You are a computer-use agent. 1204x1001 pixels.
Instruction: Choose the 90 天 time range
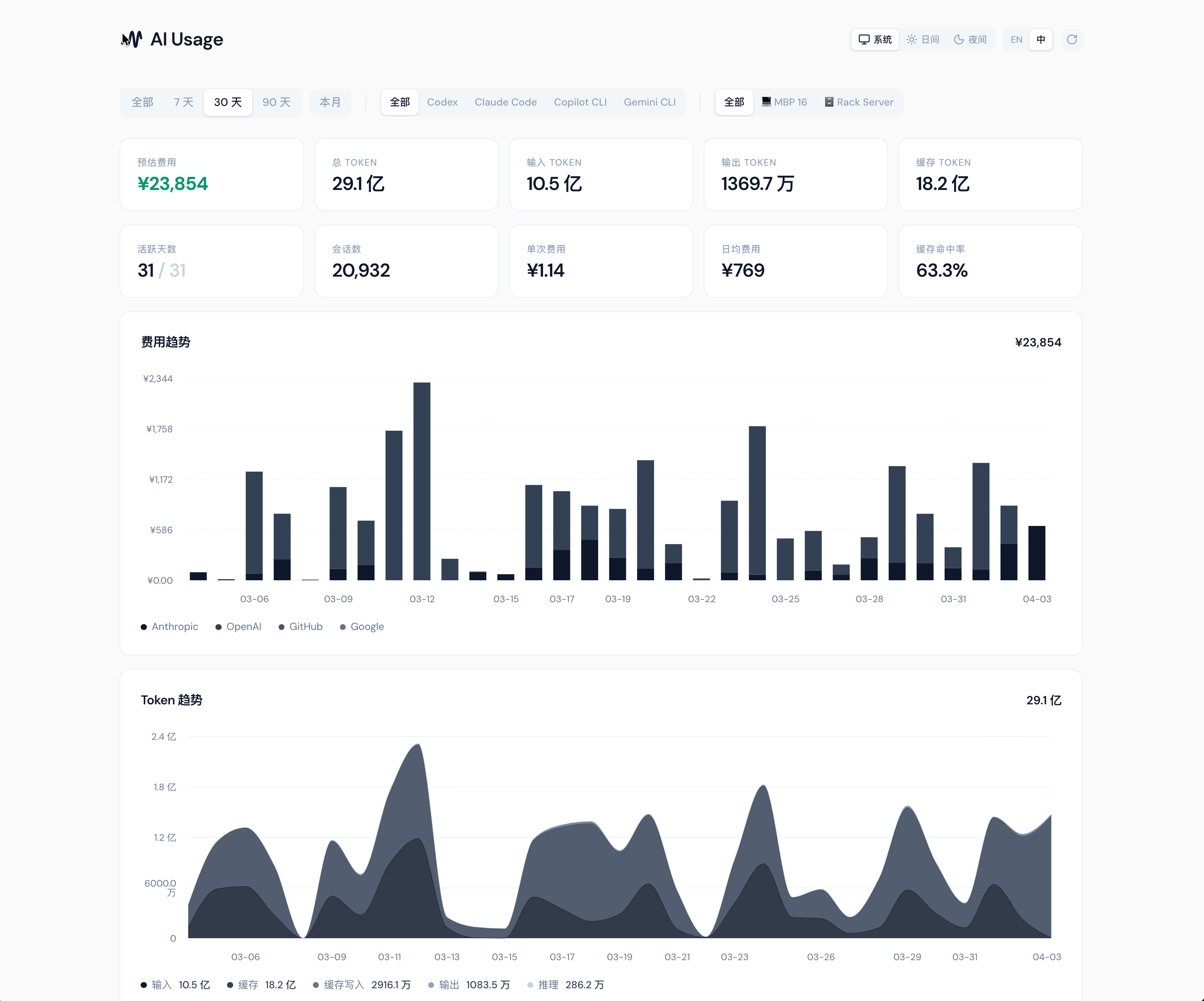point(277,102)
